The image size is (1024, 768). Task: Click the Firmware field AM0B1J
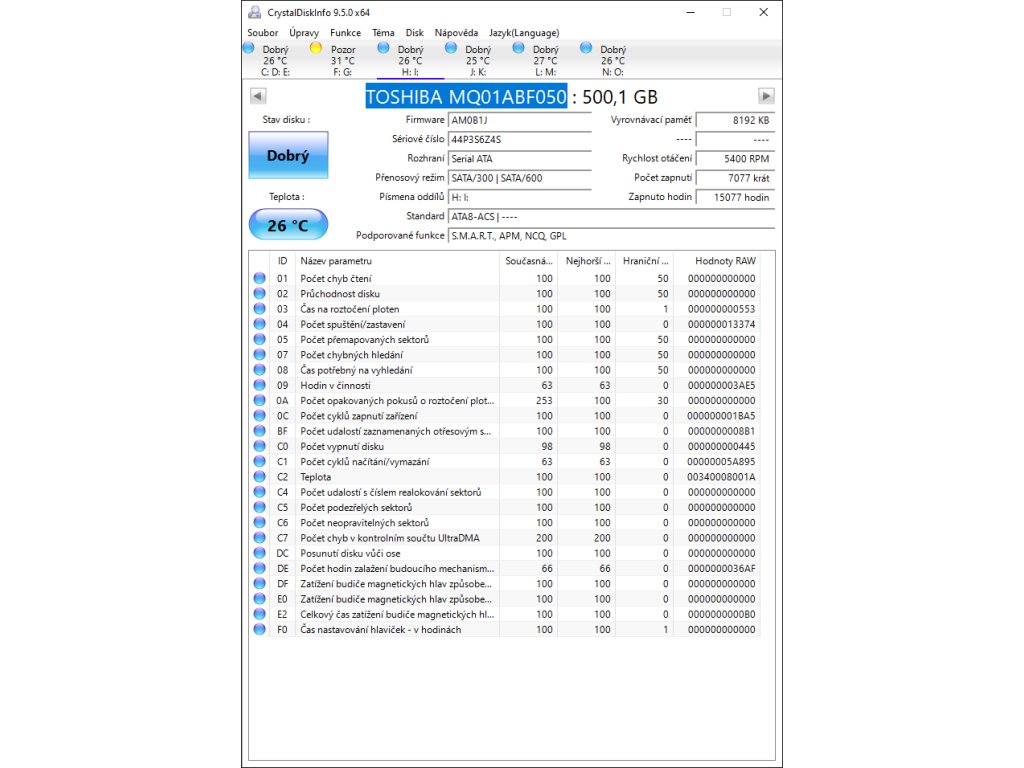[x=520, y=120]
